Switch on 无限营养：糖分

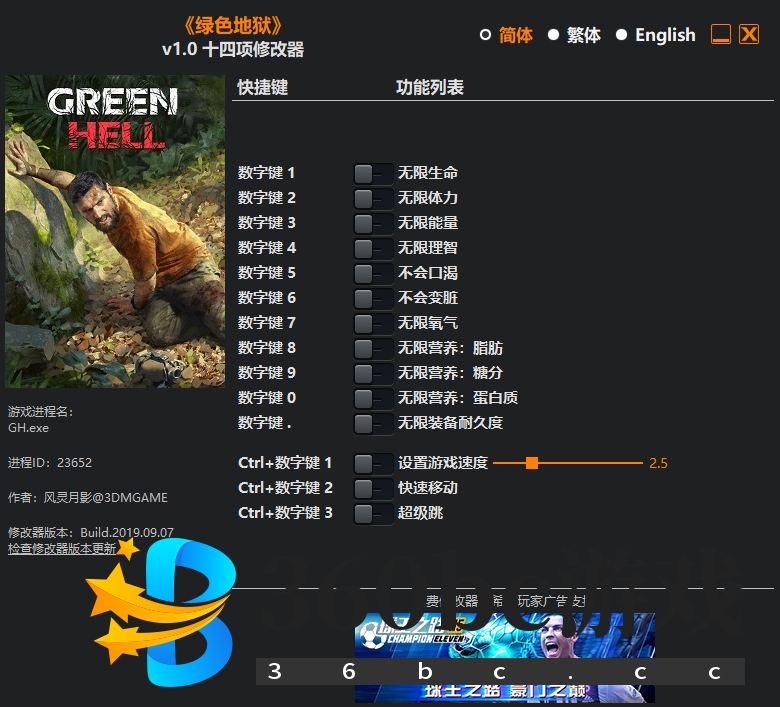[373, 373]
